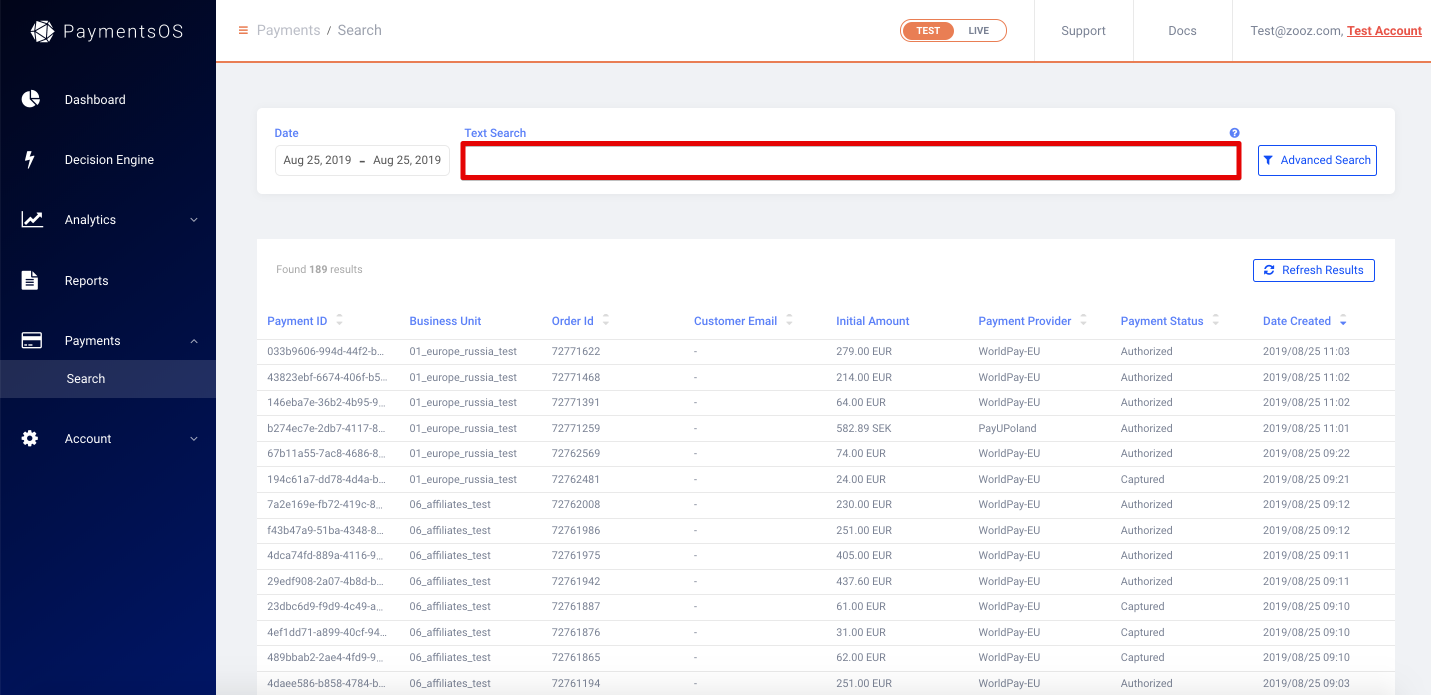Click the Payments credit card icon
The image size is (1431, 695).
pos(32,340)
